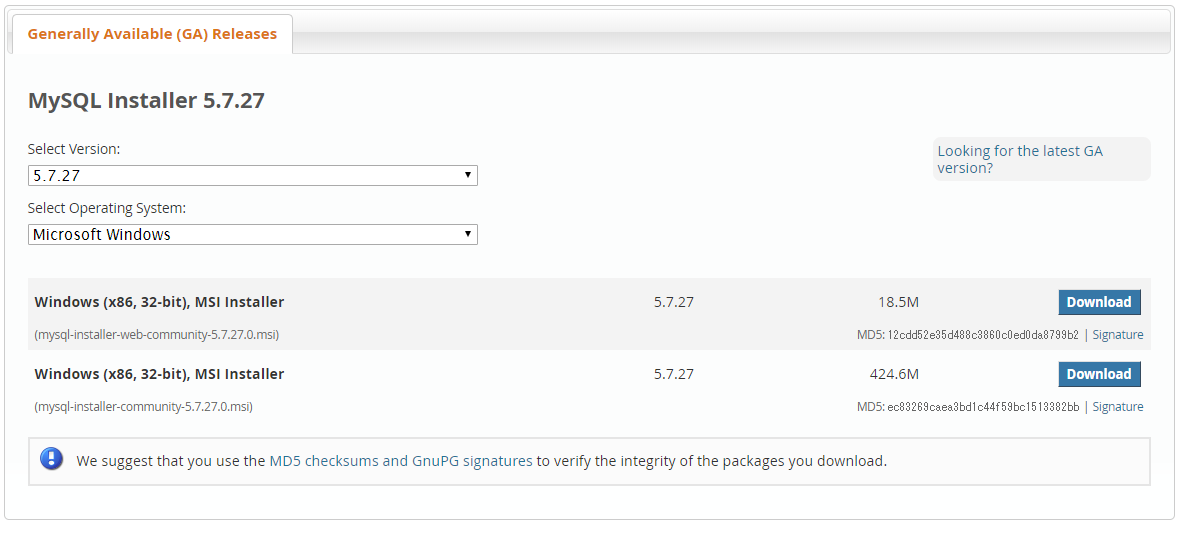Click the mysql-installer-web-community-5.7.27.0.msi filename

157,335
